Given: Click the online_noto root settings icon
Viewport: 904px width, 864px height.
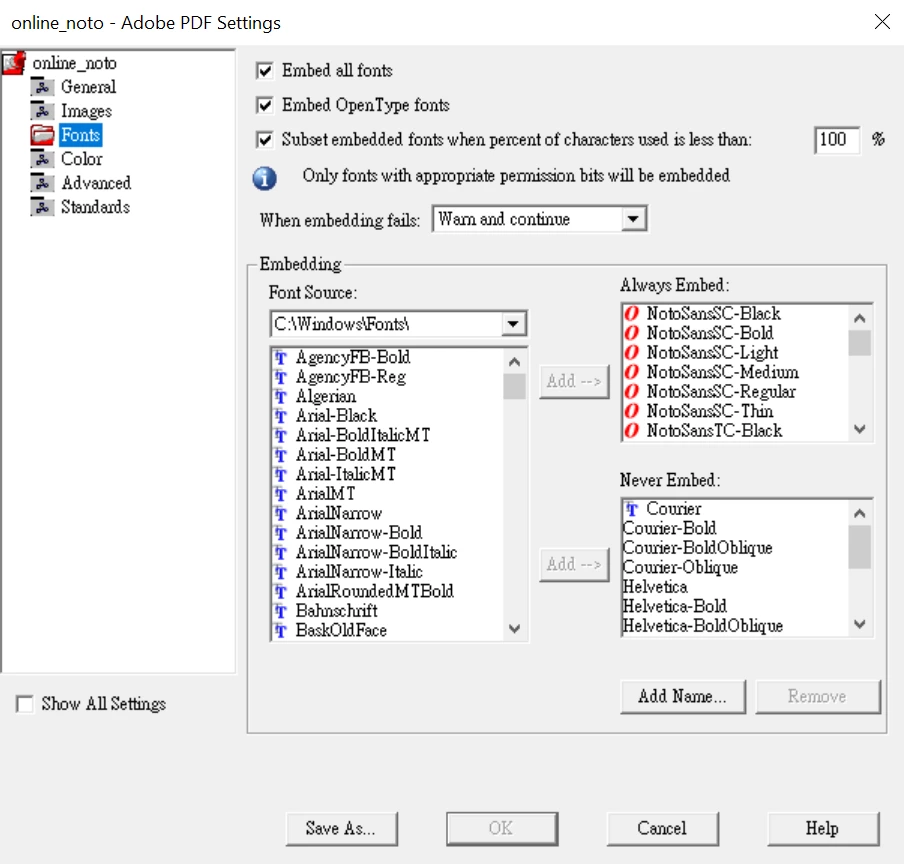Looking at the screenshot, I should [14, 63].
